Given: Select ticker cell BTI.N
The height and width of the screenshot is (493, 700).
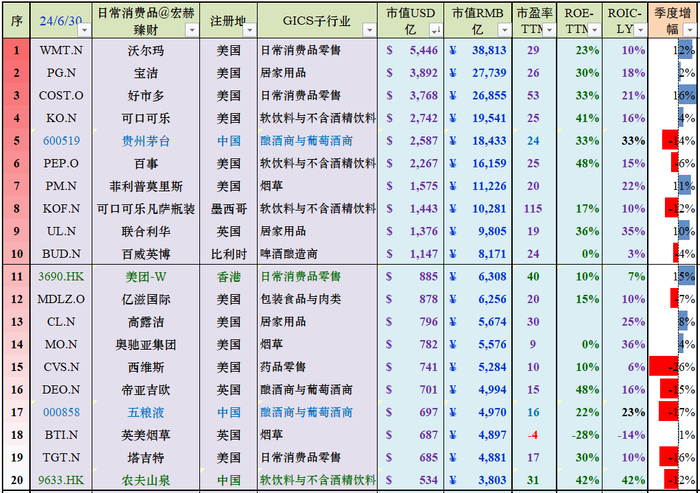Looking at the screenshot, I should (61, 435).
